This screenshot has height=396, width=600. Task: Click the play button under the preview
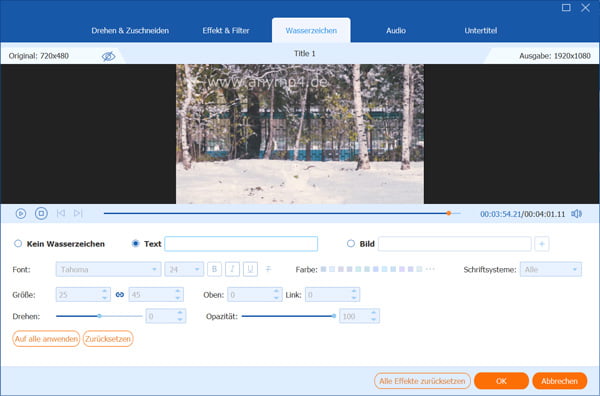coord(21,213)
